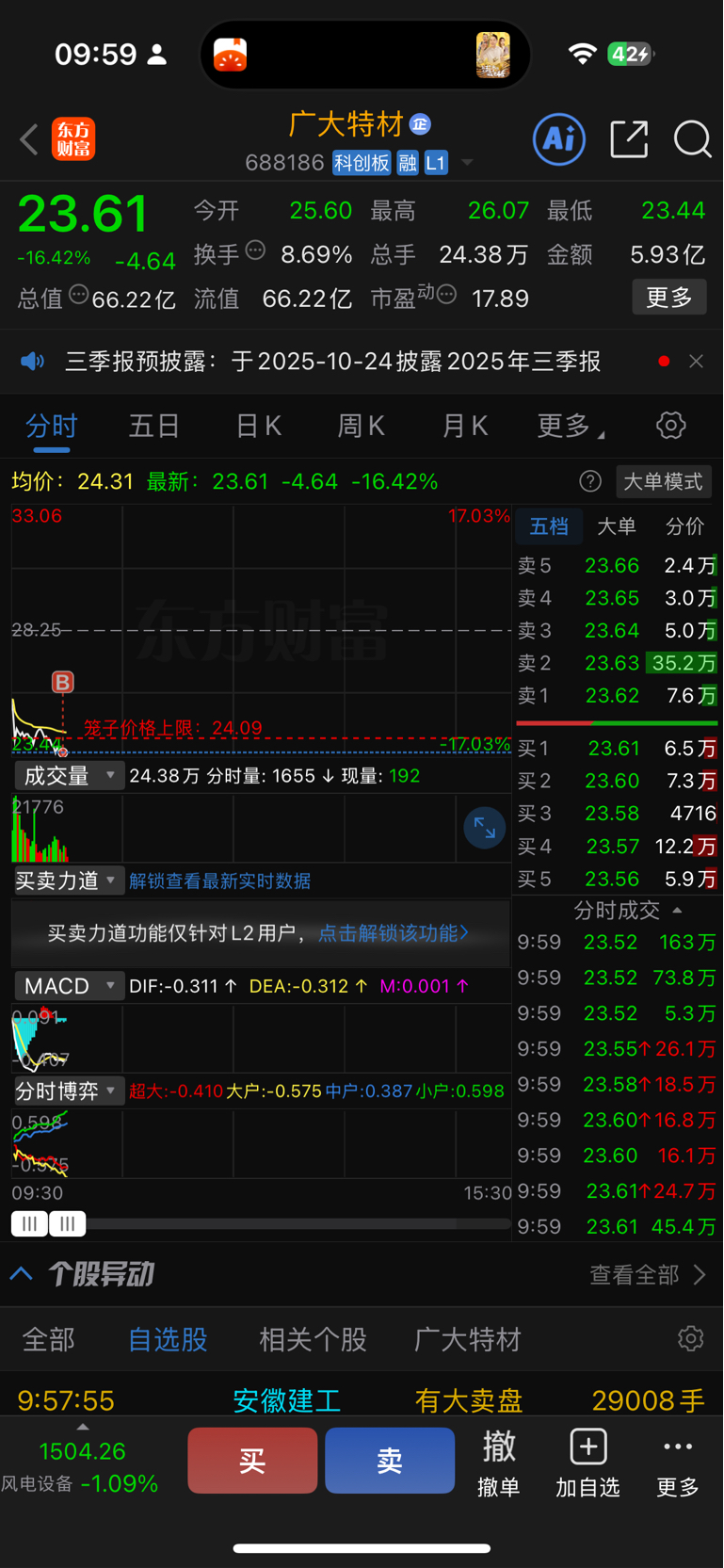Open the search magnifier icon
The image size is (724, 1568).
[692, 139]
